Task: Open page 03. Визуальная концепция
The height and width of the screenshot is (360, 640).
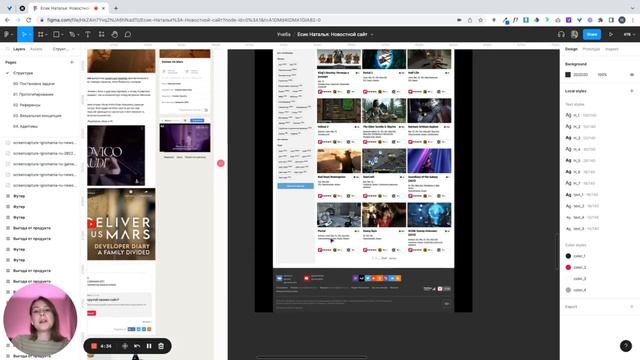Action: pyautogui.click(x=37, y=116)
